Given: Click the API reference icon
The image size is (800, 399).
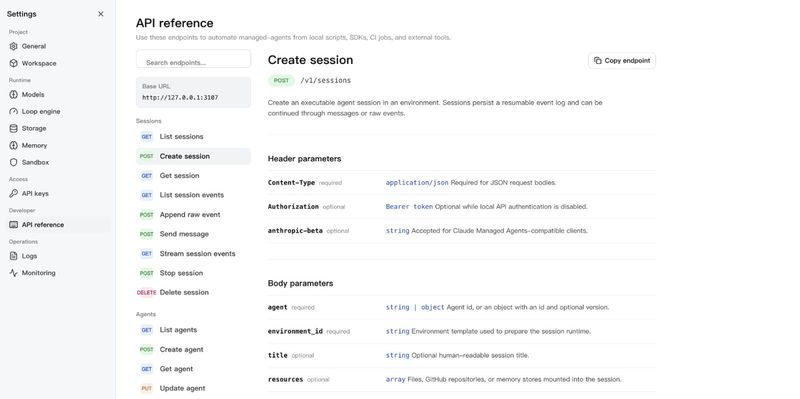Looking at the screenshot, I should click(x=13, y=225).
